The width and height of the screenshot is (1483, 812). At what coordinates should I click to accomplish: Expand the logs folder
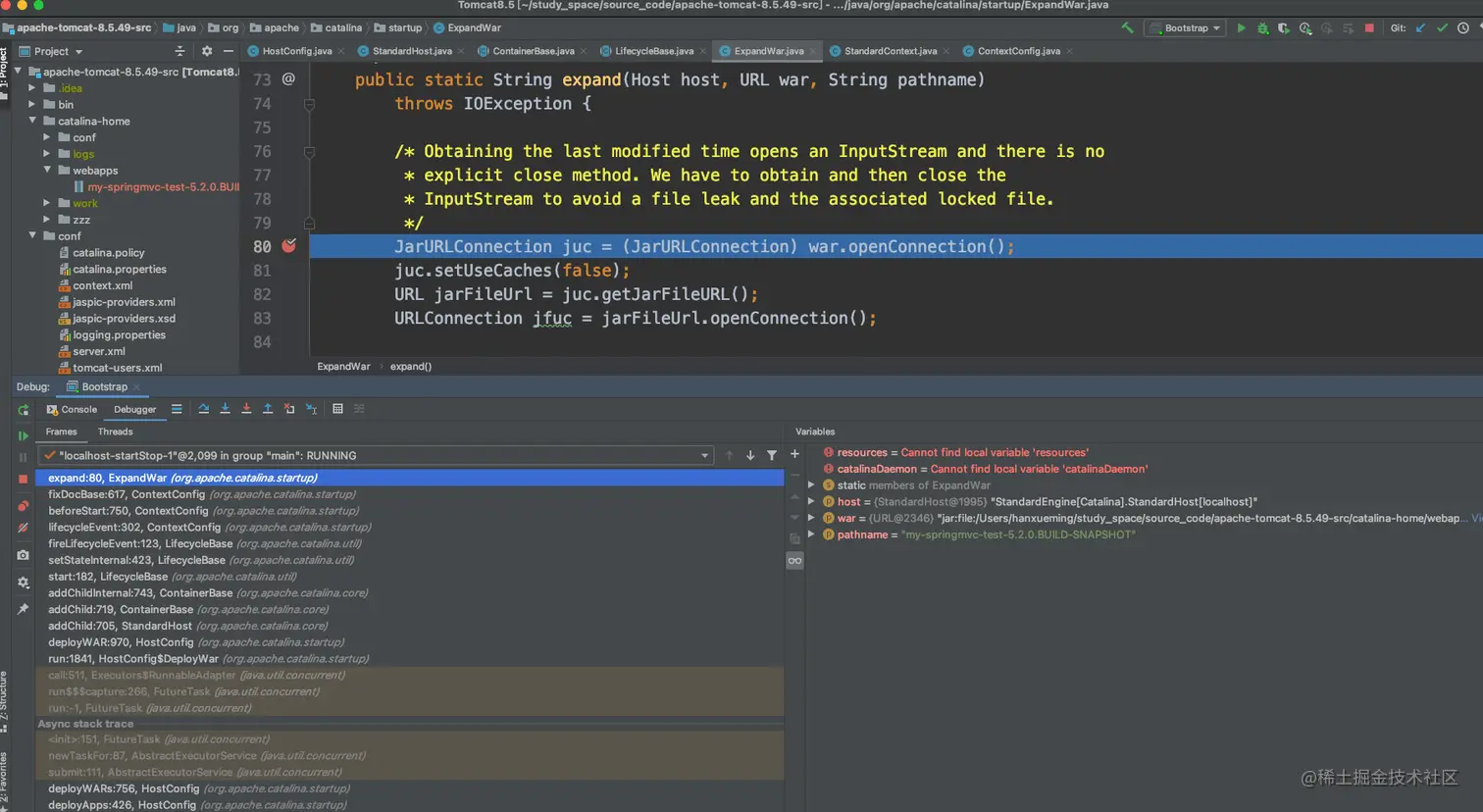coord(47,154)
